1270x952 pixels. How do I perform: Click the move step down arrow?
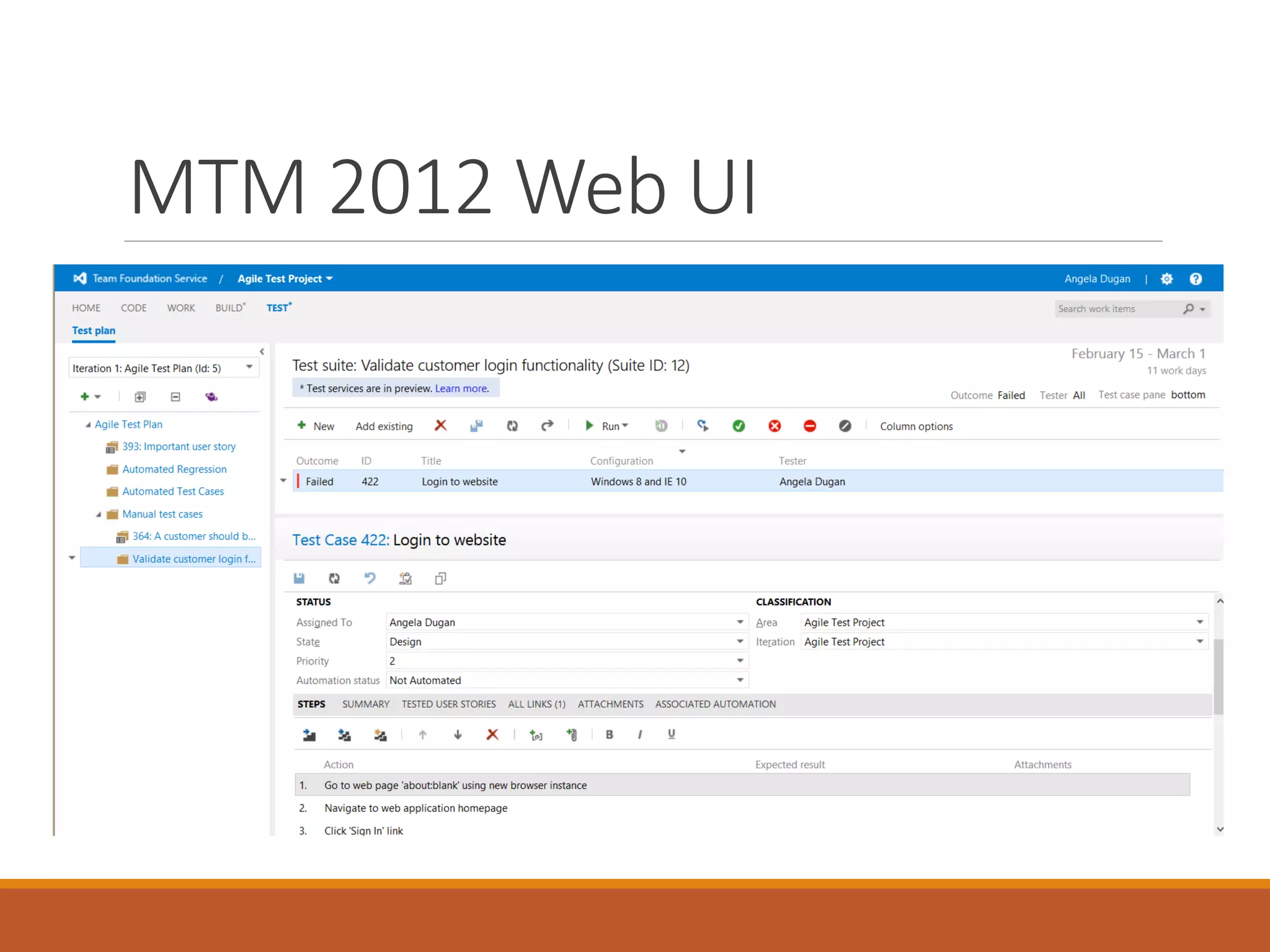[458, 735]
